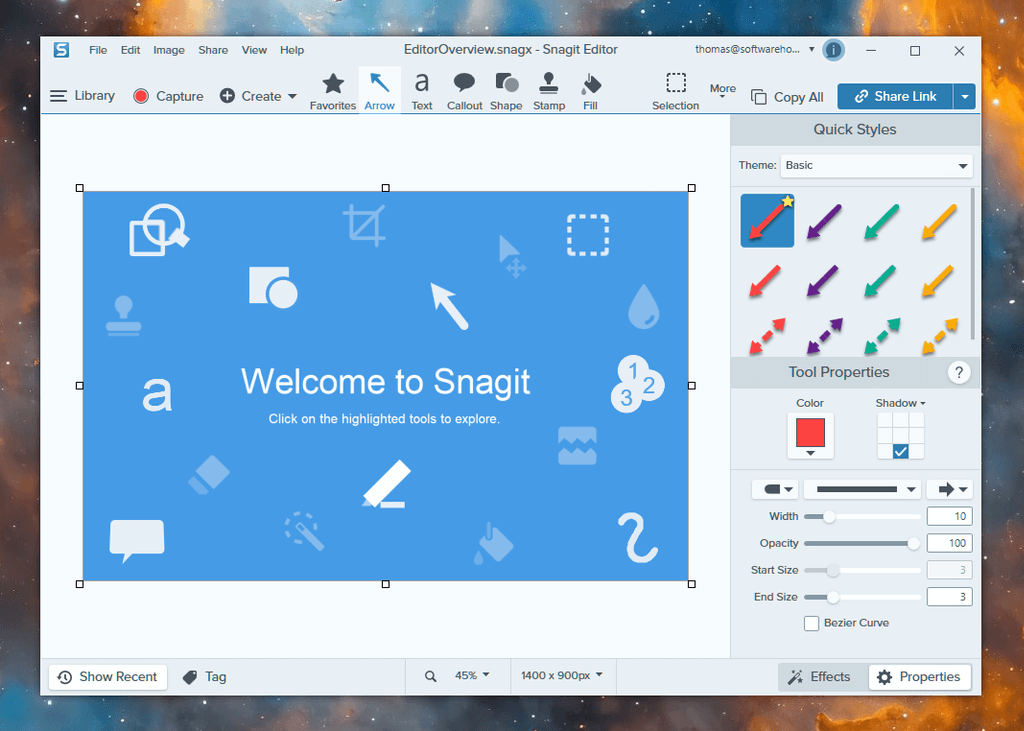Select the Stamp tool
Screen dimensions: 1024x731
pyautogui.click(x=549, y=91)
